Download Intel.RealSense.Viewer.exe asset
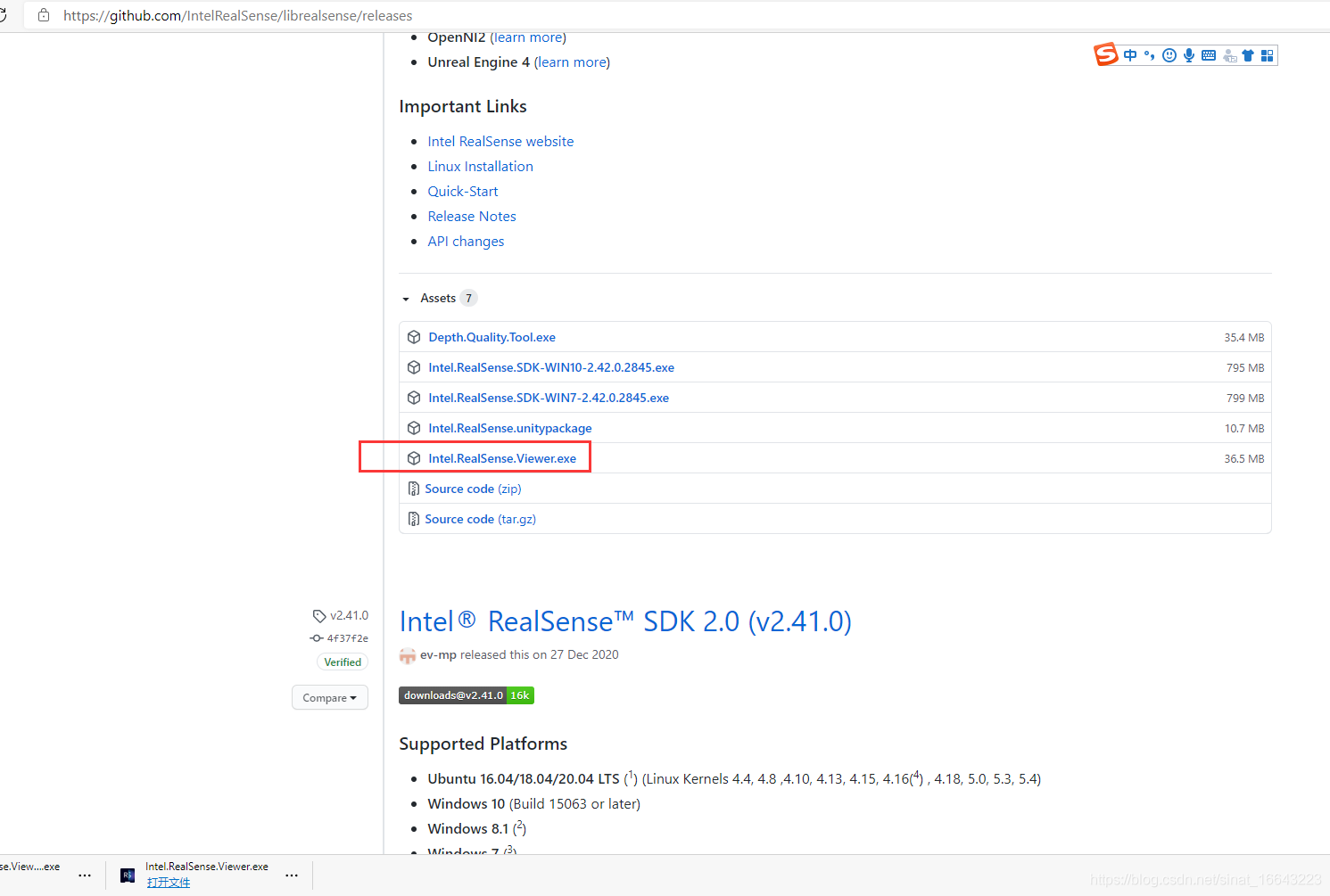Viewport: 1330px width, 896px height. pos(502,458)
